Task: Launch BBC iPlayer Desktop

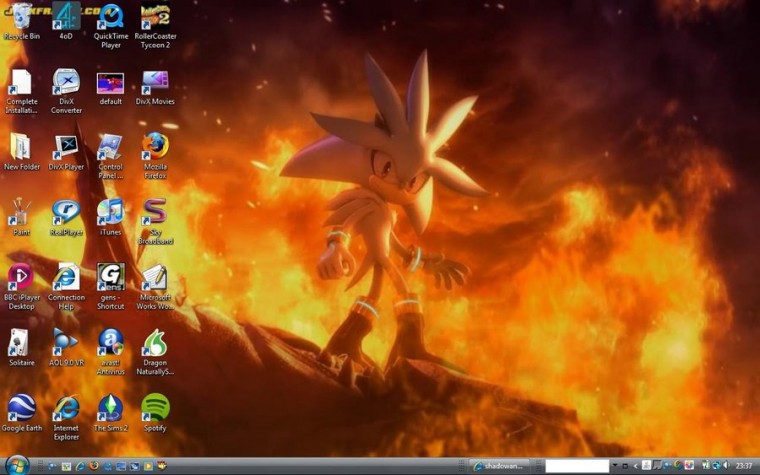Action: (x=21, y=287)
